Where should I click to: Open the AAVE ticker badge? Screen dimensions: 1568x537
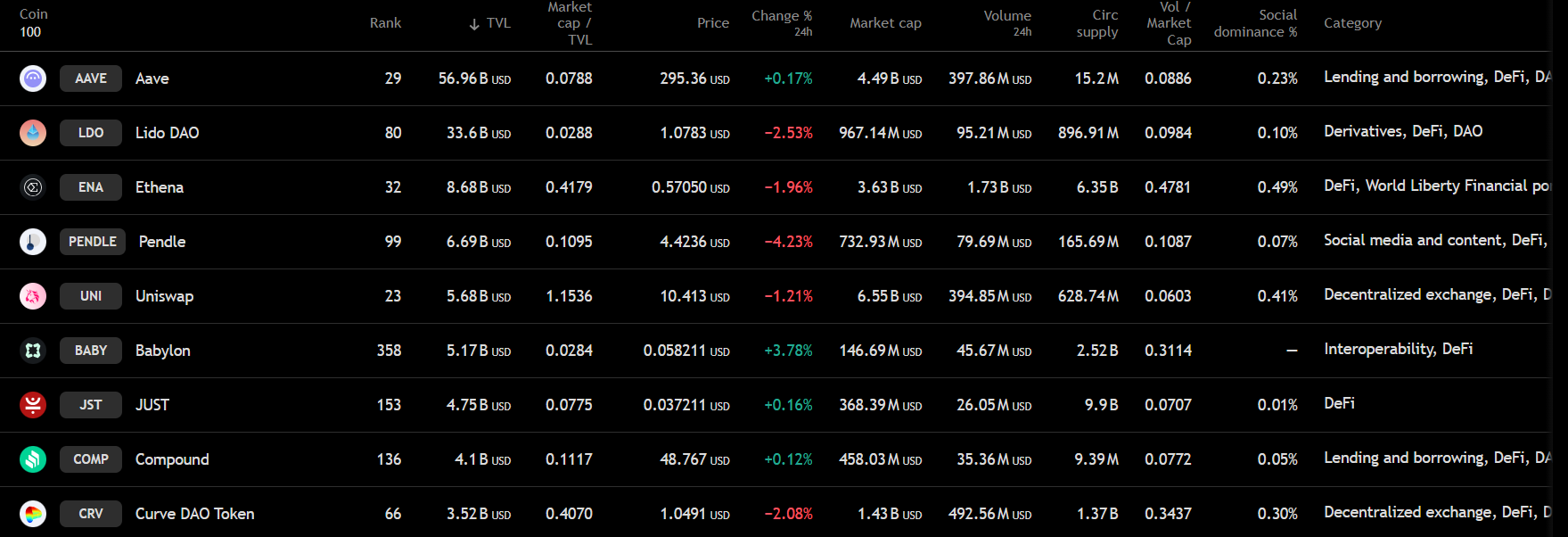coord(91,78)
